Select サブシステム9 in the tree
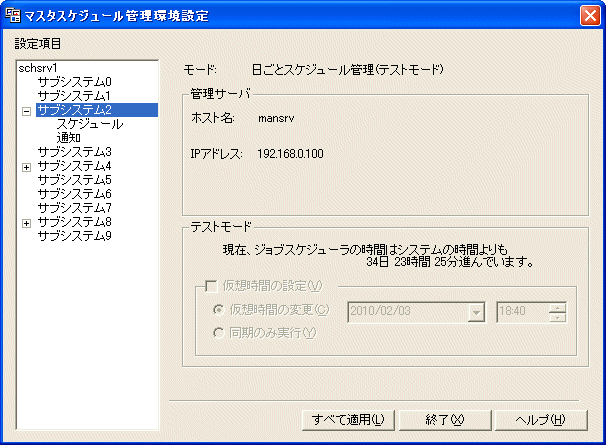Viewport: 606px width, 445px height. 74,235
